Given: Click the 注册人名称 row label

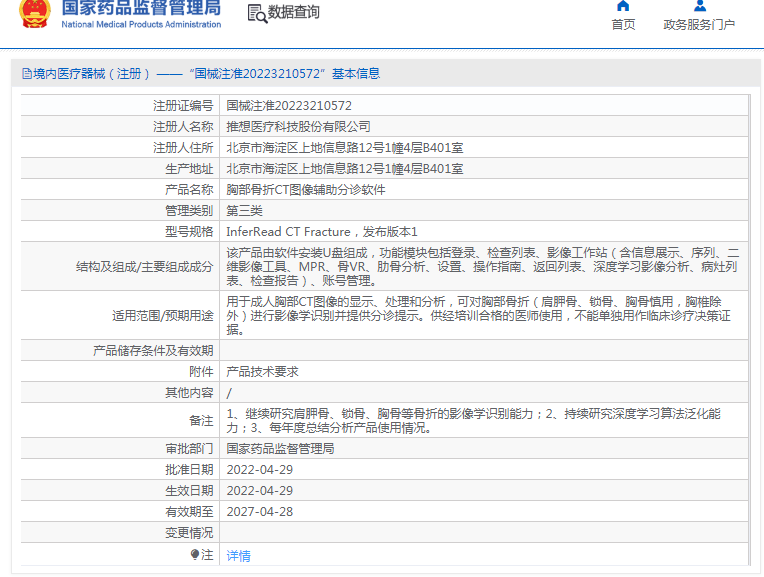Looking at the screenshot, I should [x=183, y=127].
